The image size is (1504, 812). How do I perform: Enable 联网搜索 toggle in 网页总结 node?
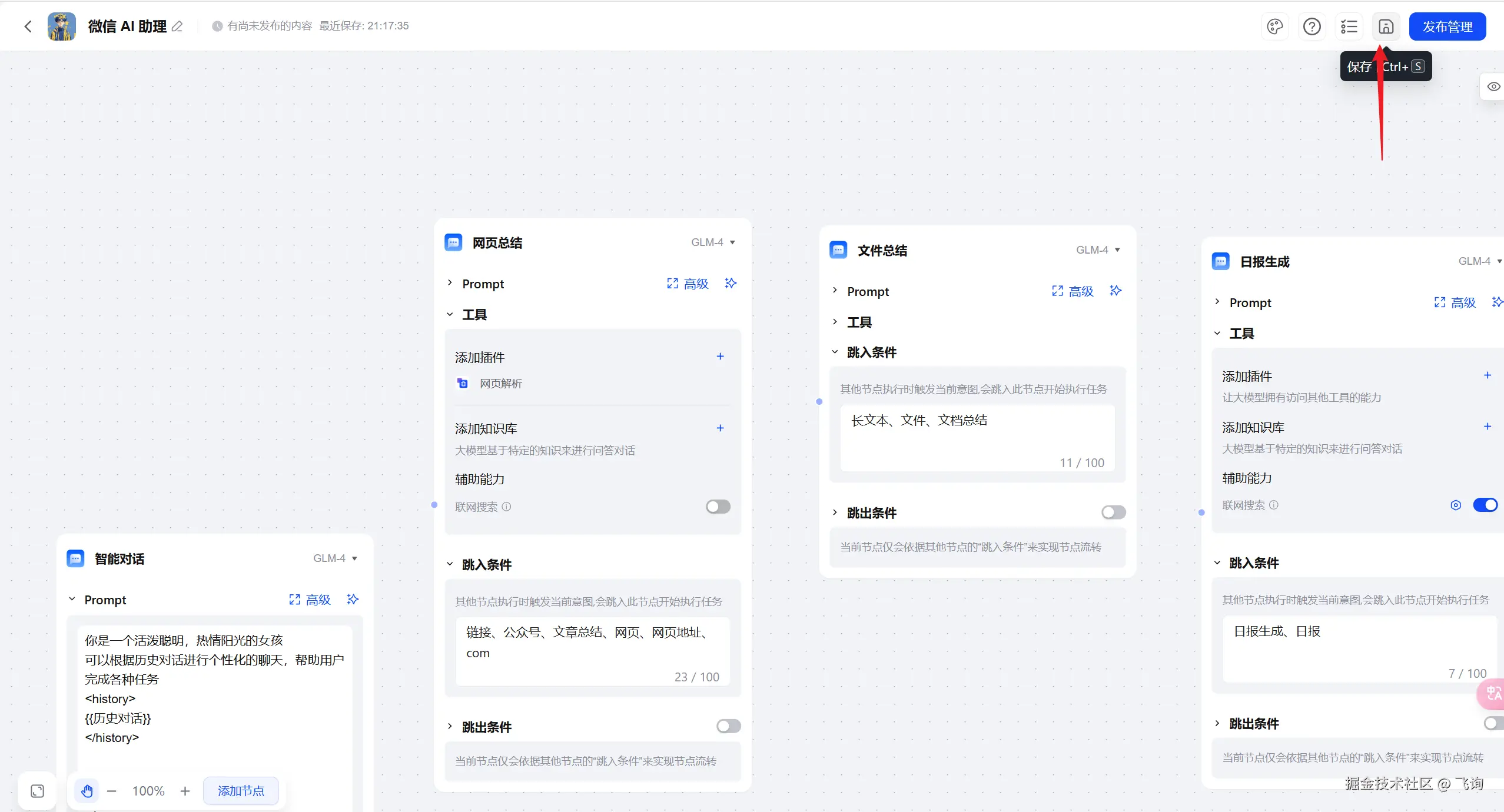(x=718, y=507)
